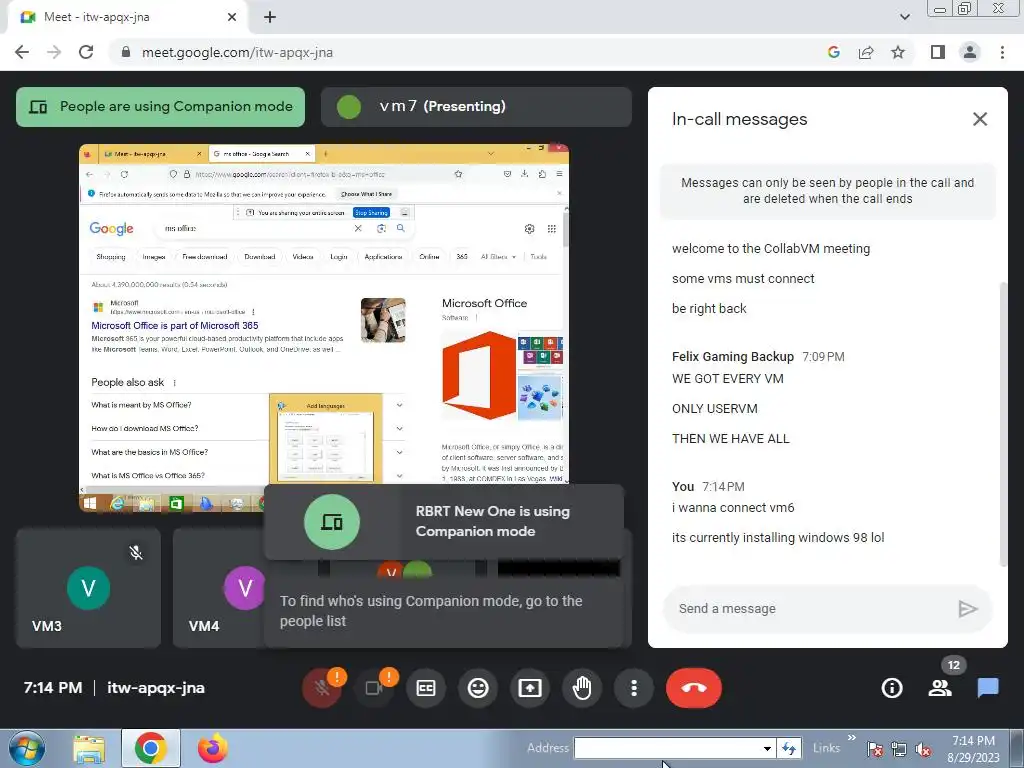1024x768 pixels.
Task: Select the VM4 participant tile
Action: pyautogui.click(x=219, y=588)
